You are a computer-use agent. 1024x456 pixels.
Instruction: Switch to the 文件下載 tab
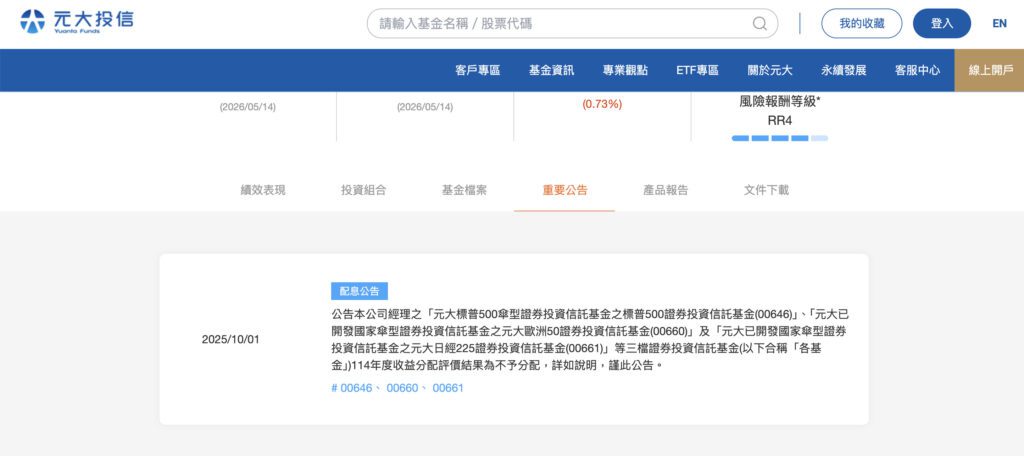click(766, 190)
